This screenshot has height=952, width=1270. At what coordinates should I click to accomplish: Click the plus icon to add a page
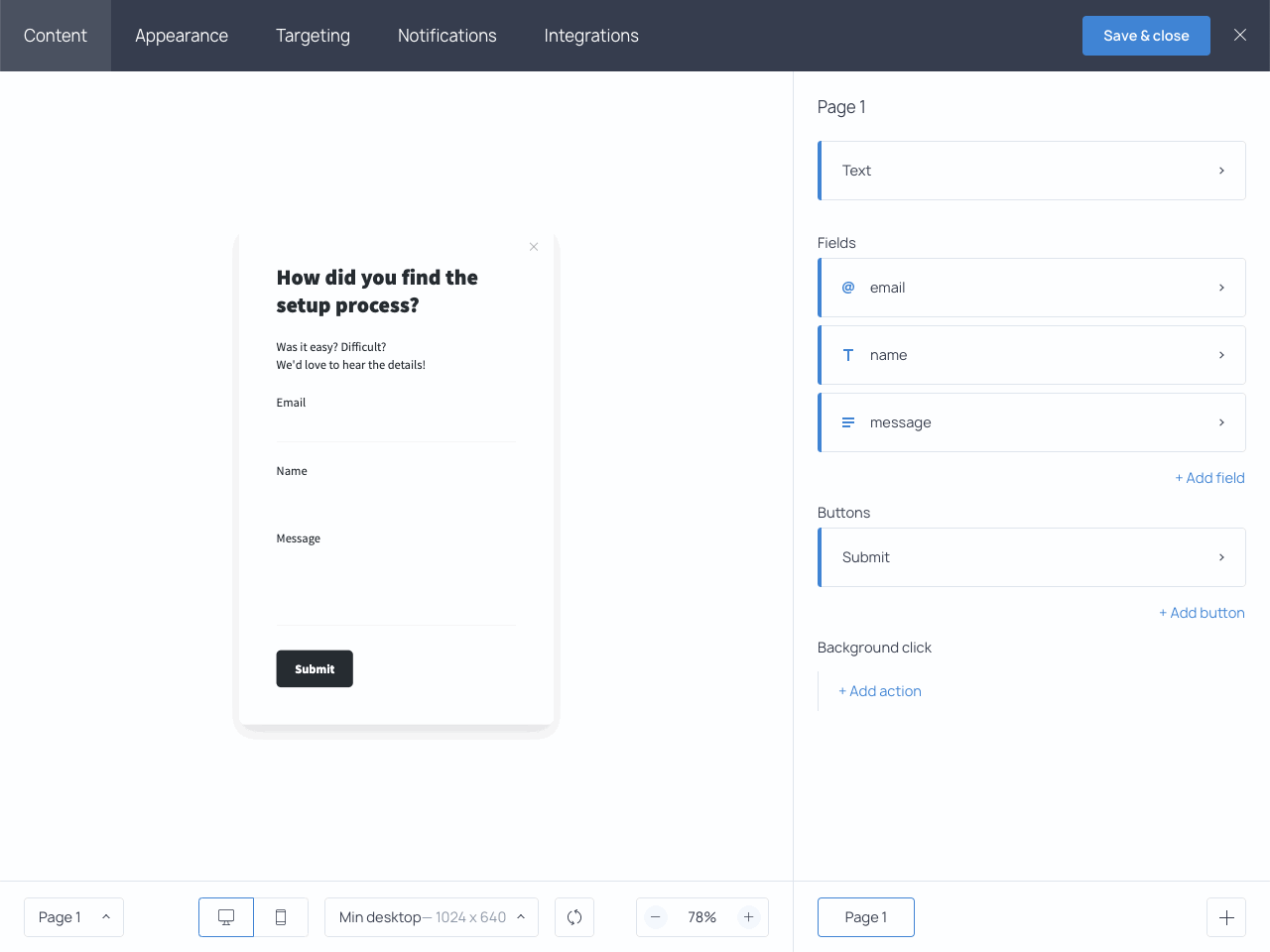point(1226,917)
